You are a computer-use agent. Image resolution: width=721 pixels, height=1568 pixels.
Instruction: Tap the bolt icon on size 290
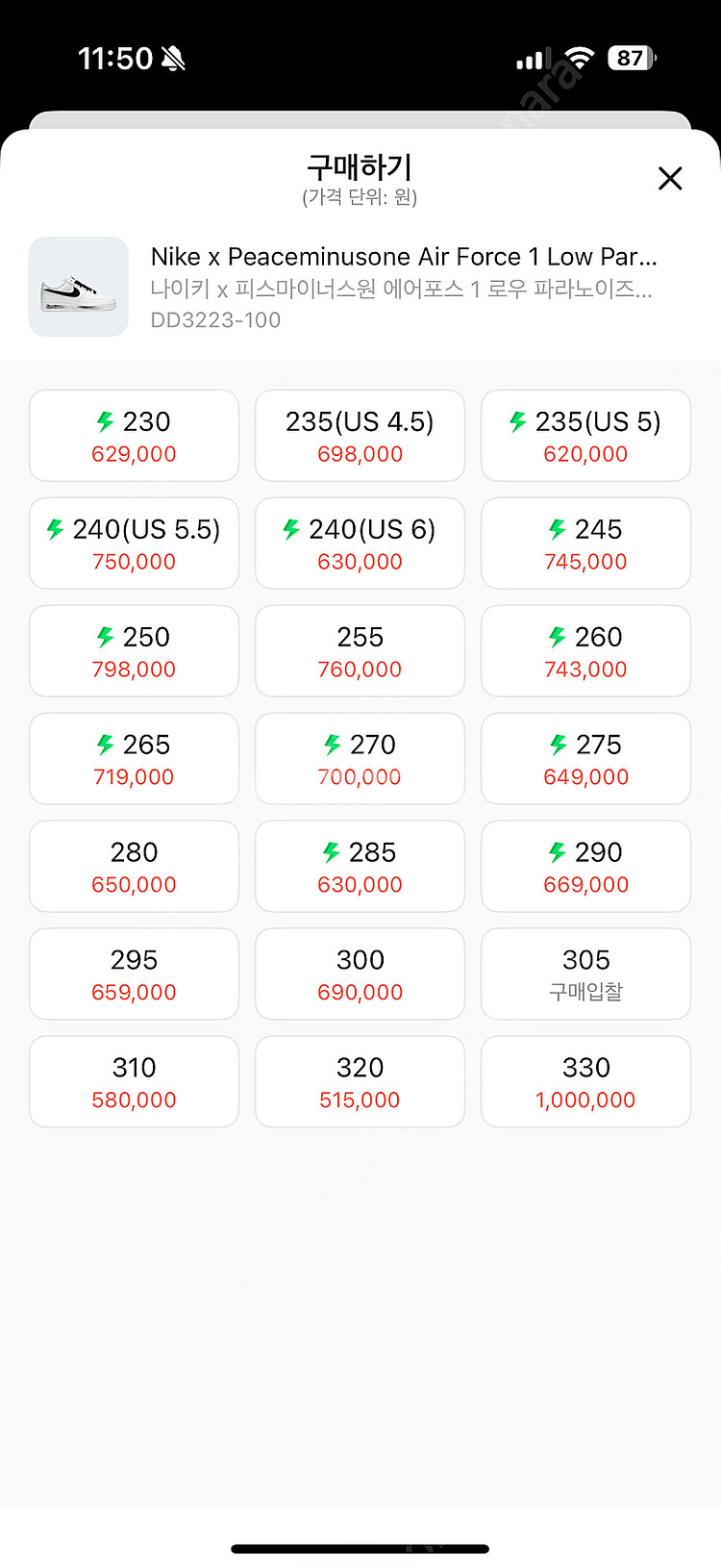click(557, 852)
